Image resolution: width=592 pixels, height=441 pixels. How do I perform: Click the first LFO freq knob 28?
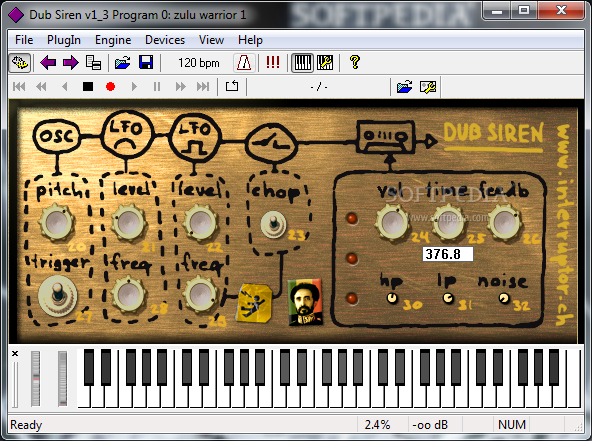pos(128,295)
